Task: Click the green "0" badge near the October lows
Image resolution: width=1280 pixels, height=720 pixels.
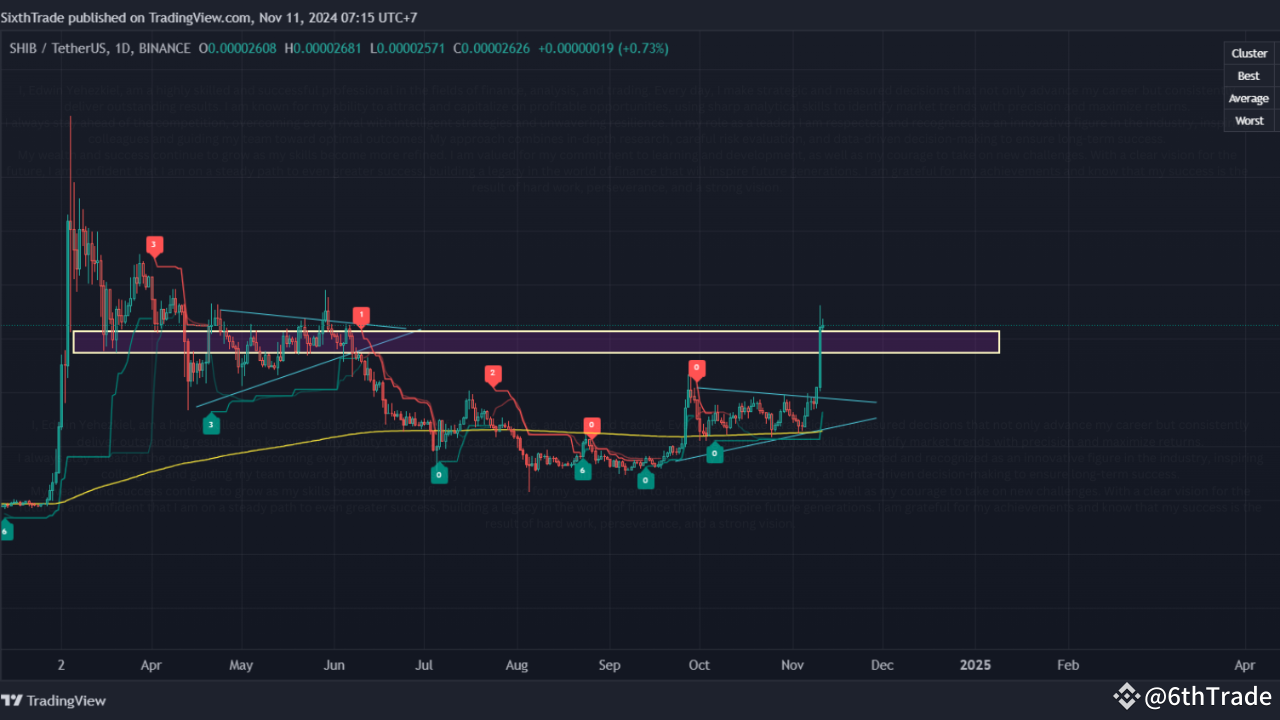Action: 714,453
